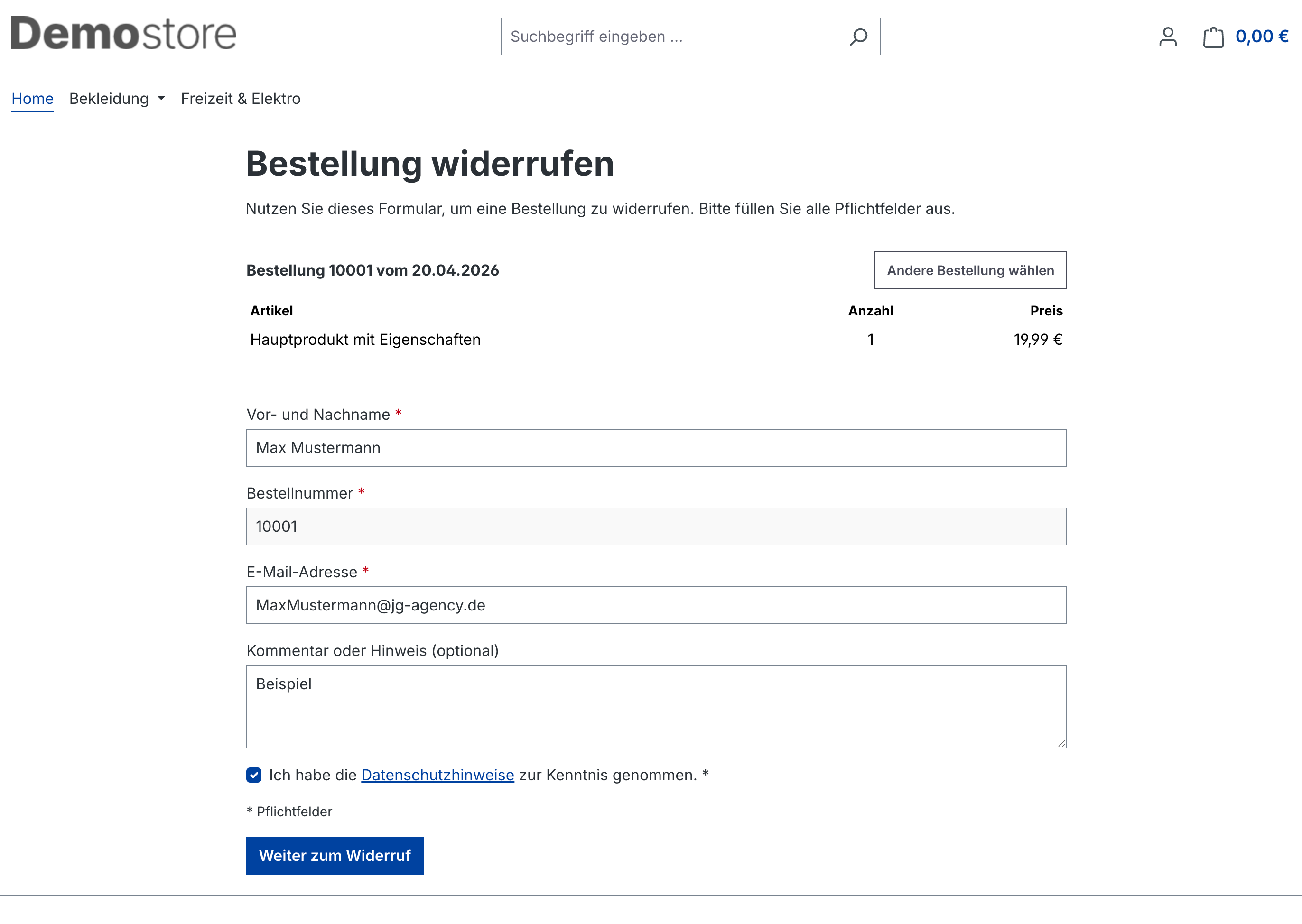Click the search magnifier icon

(x=858, y=37)
